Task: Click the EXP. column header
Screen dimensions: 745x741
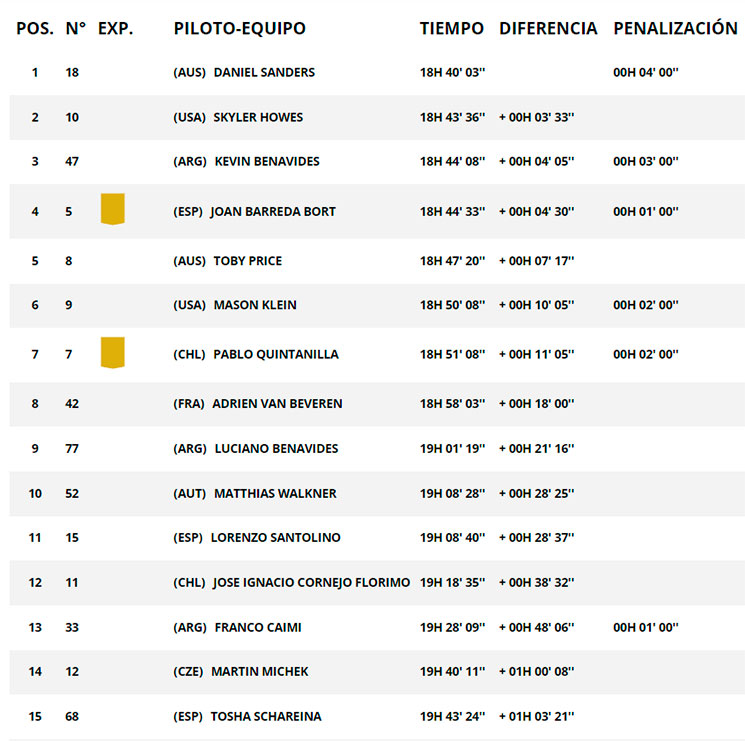Action: click(x=115, y=28)
